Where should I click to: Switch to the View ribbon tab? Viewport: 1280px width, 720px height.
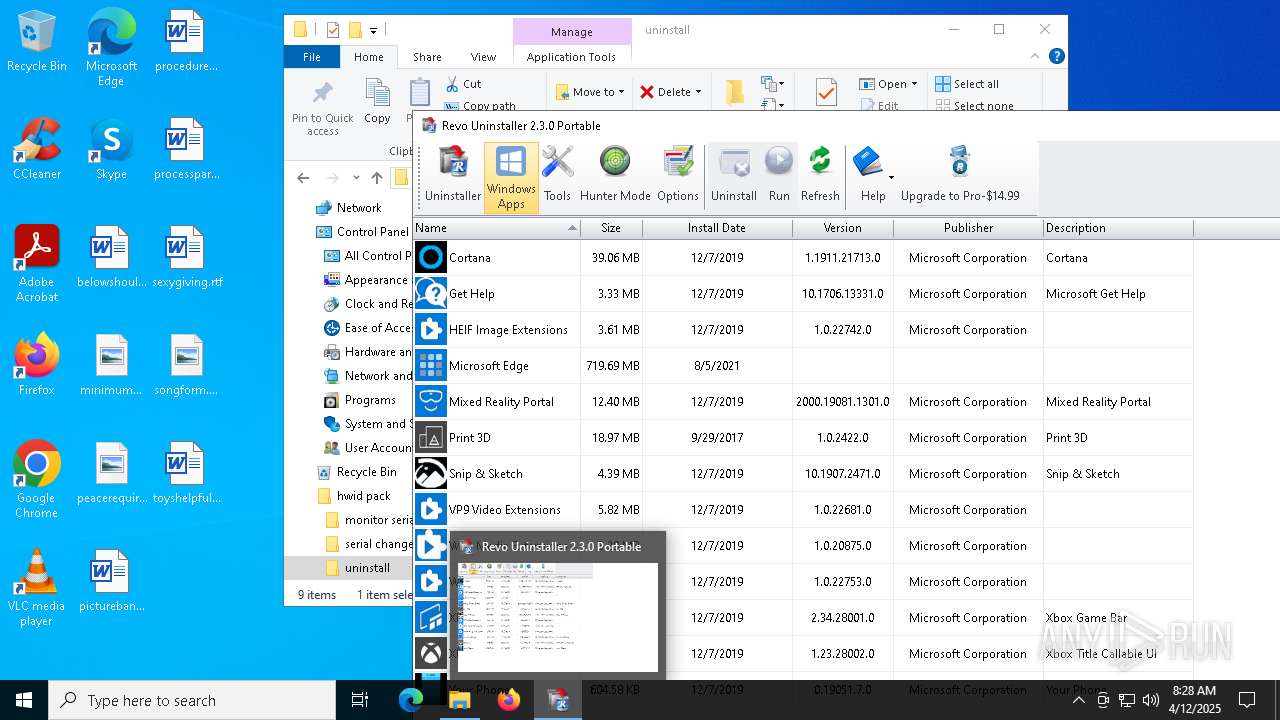coord(483,57)
